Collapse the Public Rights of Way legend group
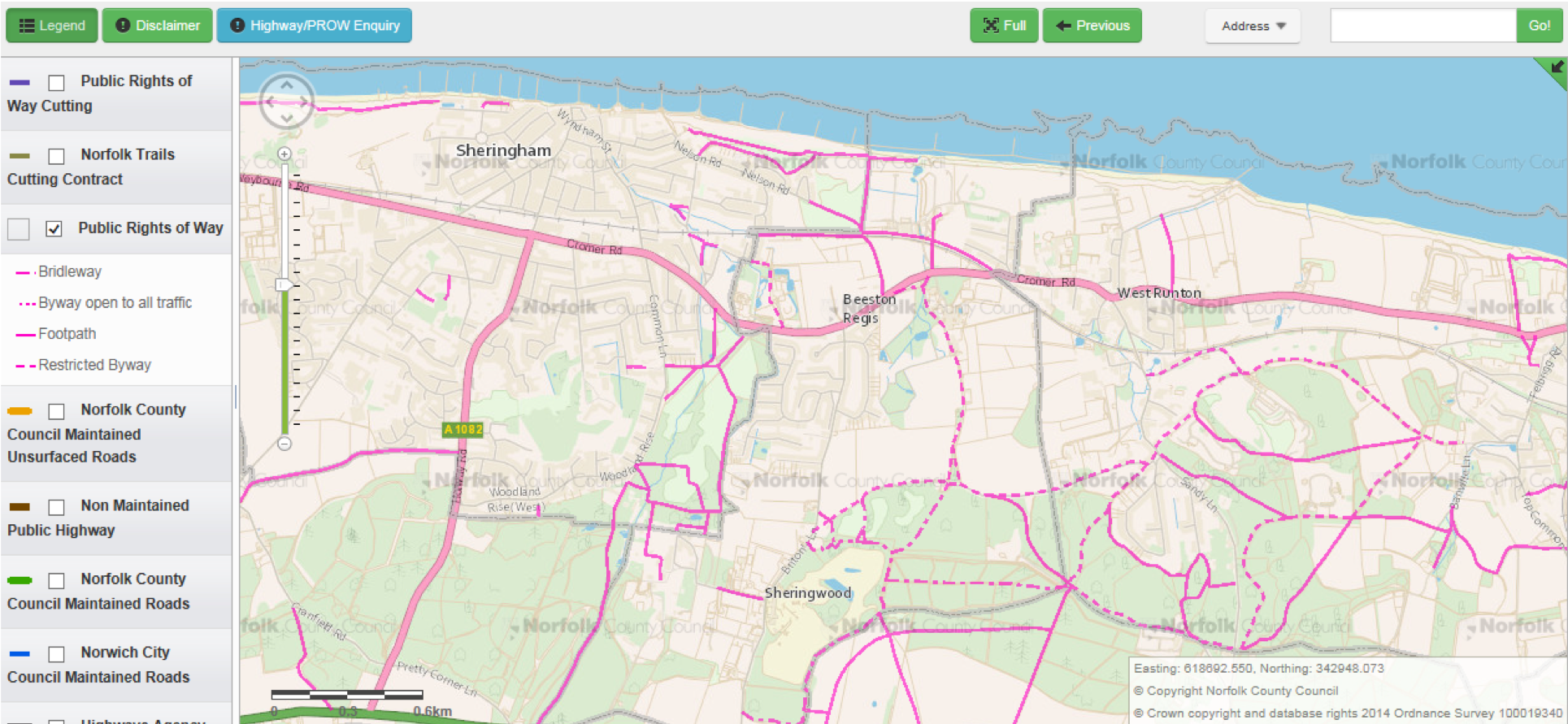This screenshot has width=1568, height=724. coord(19,229)
